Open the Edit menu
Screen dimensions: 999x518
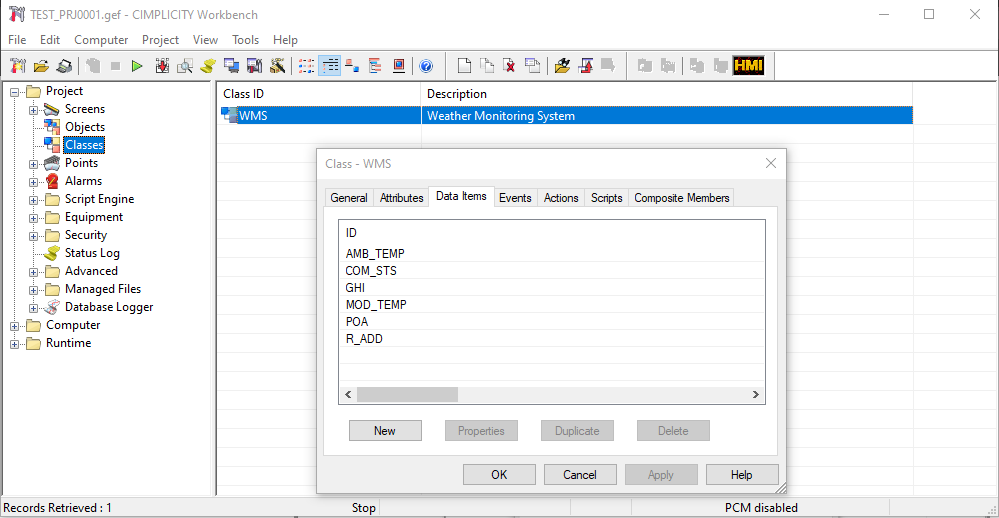click(x=50, y=40)
